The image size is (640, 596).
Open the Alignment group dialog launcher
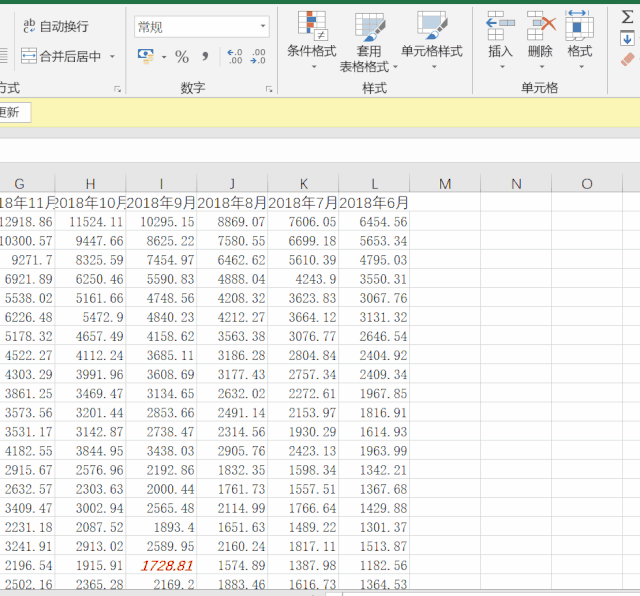(118, 89)
